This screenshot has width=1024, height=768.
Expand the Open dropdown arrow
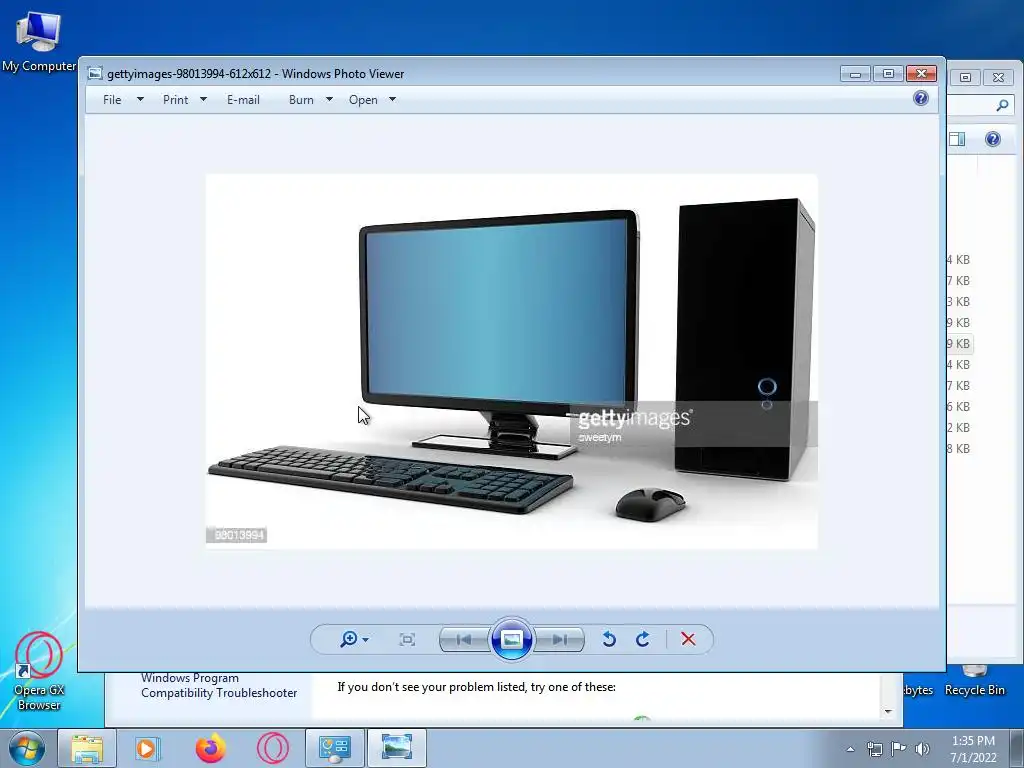coord(392,99)
